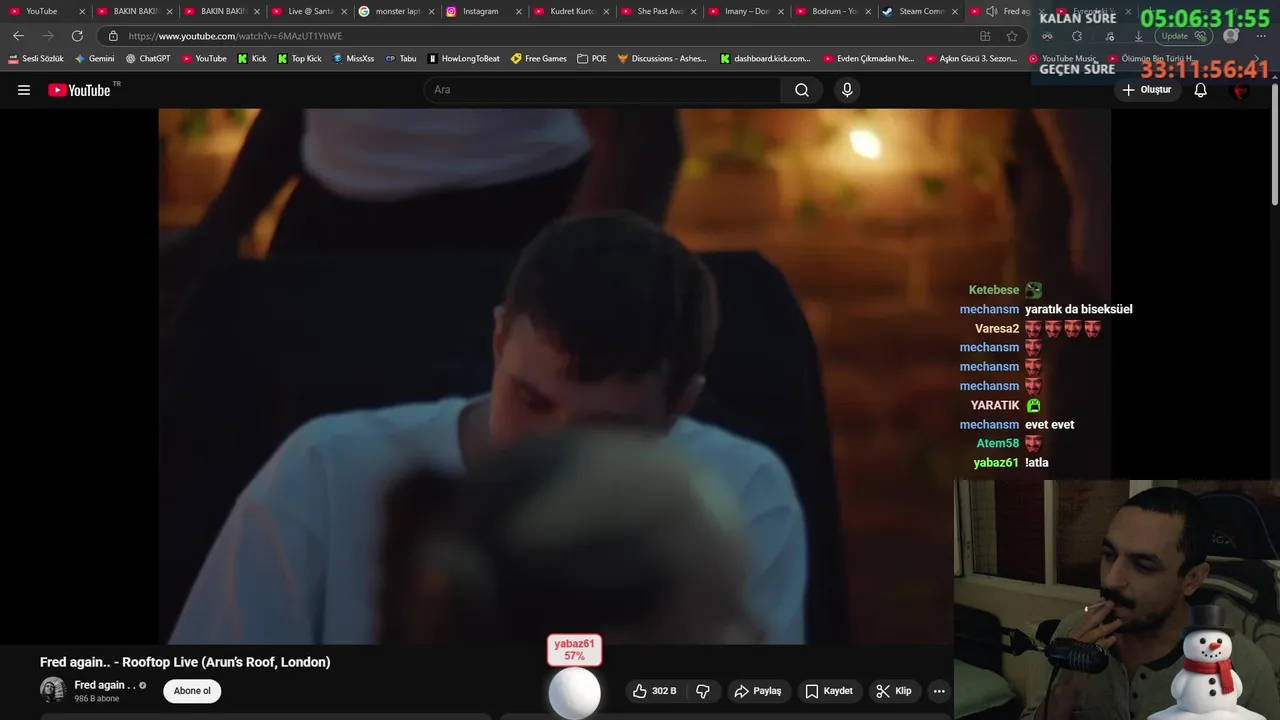The image size is (1280, 720).
Task: Open the Sesli Sözlük bookmark
Action: [x=35, y=59]
